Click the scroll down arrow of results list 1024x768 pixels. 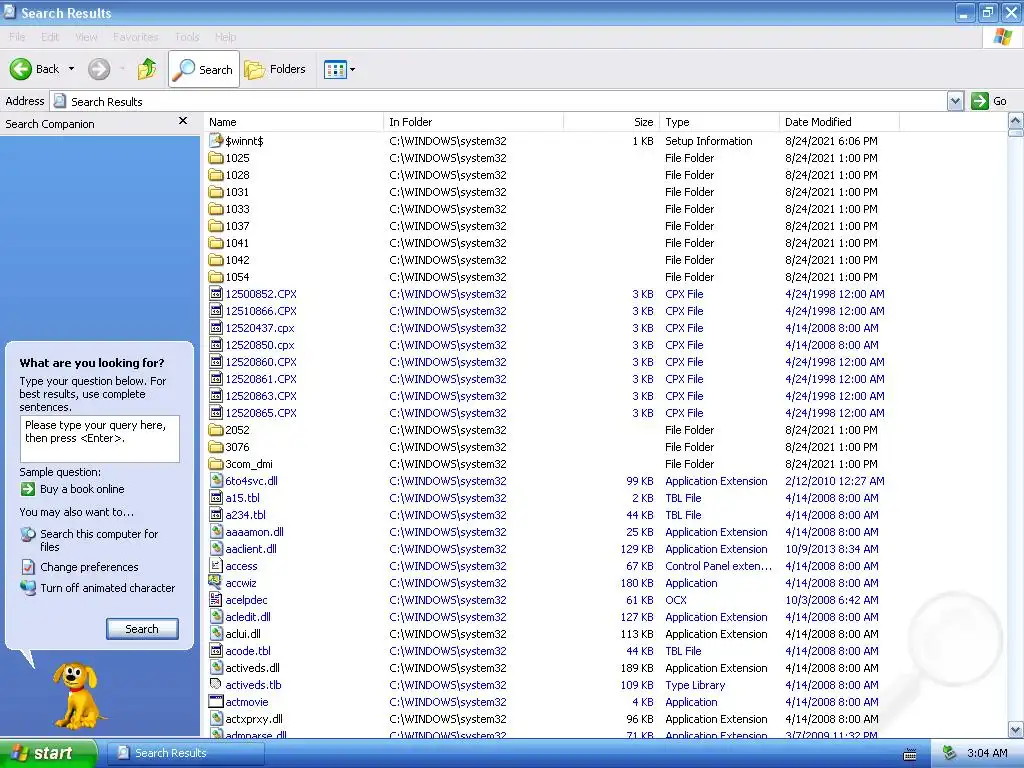1016,729
